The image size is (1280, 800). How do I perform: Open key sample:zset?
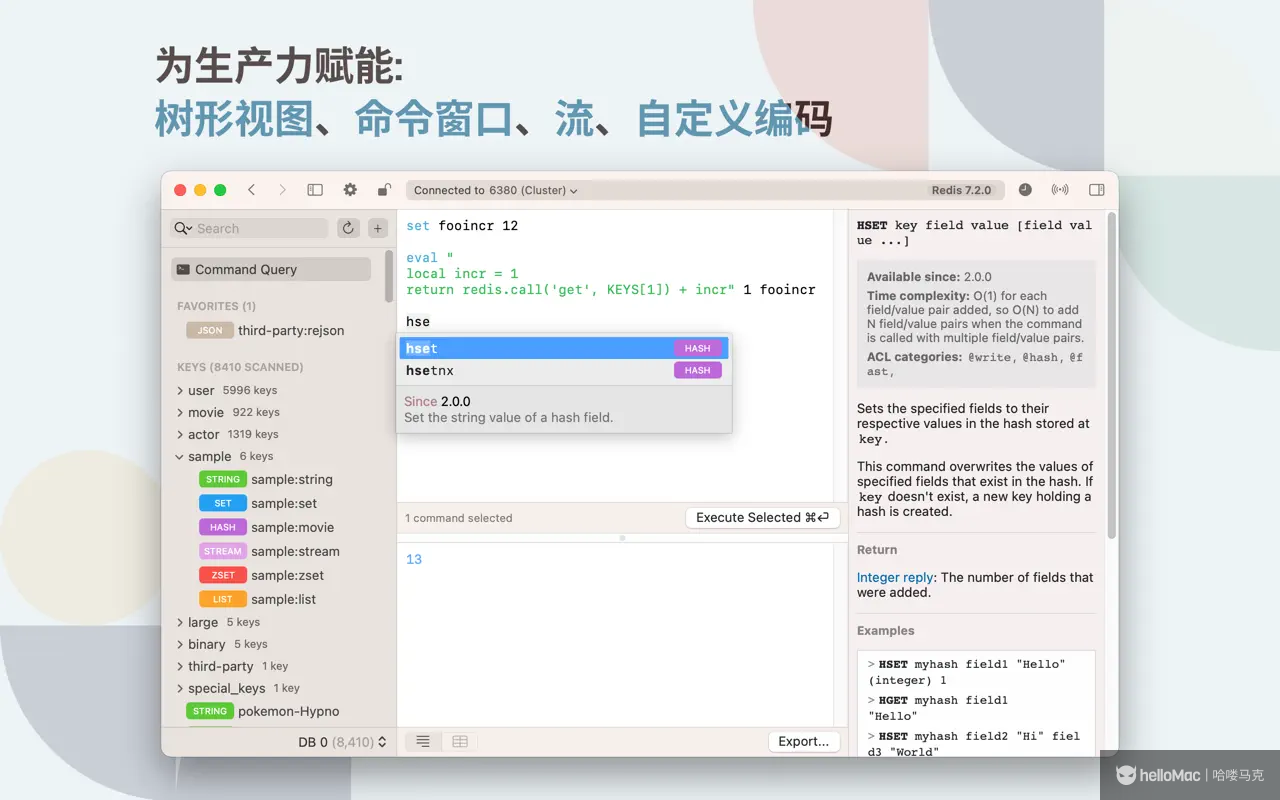[288, 575]
